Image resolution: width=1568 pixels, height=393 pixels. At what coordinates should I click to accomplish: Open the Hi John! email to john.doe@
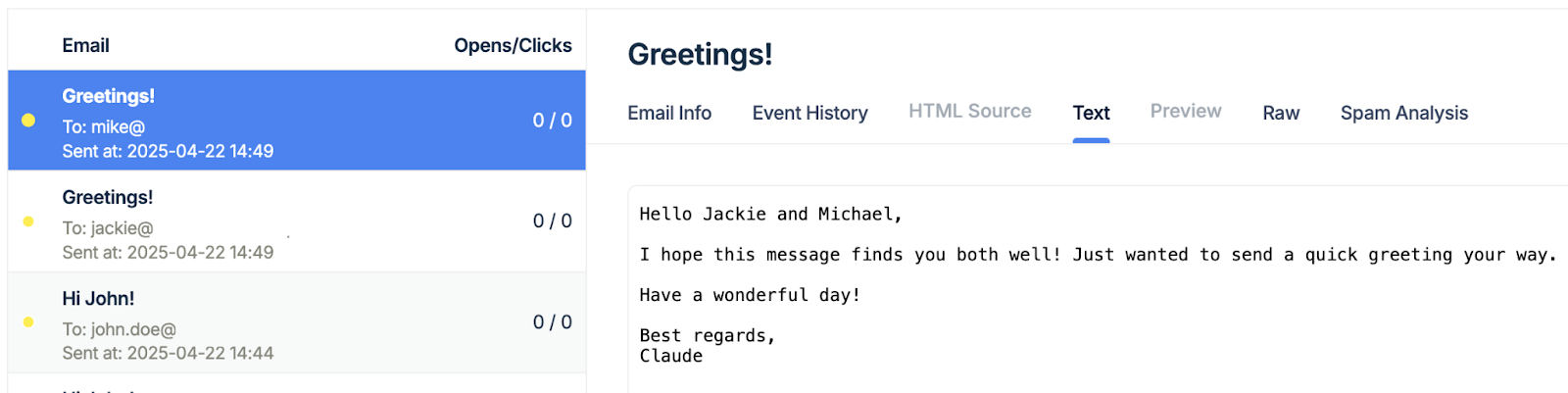297,322
